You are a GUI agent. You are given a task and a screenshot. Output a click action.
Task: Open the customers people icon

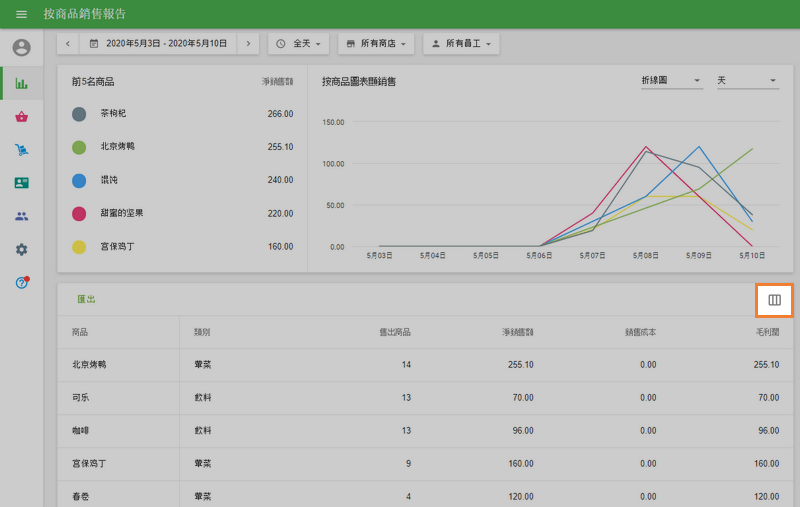tap(21, 216)
